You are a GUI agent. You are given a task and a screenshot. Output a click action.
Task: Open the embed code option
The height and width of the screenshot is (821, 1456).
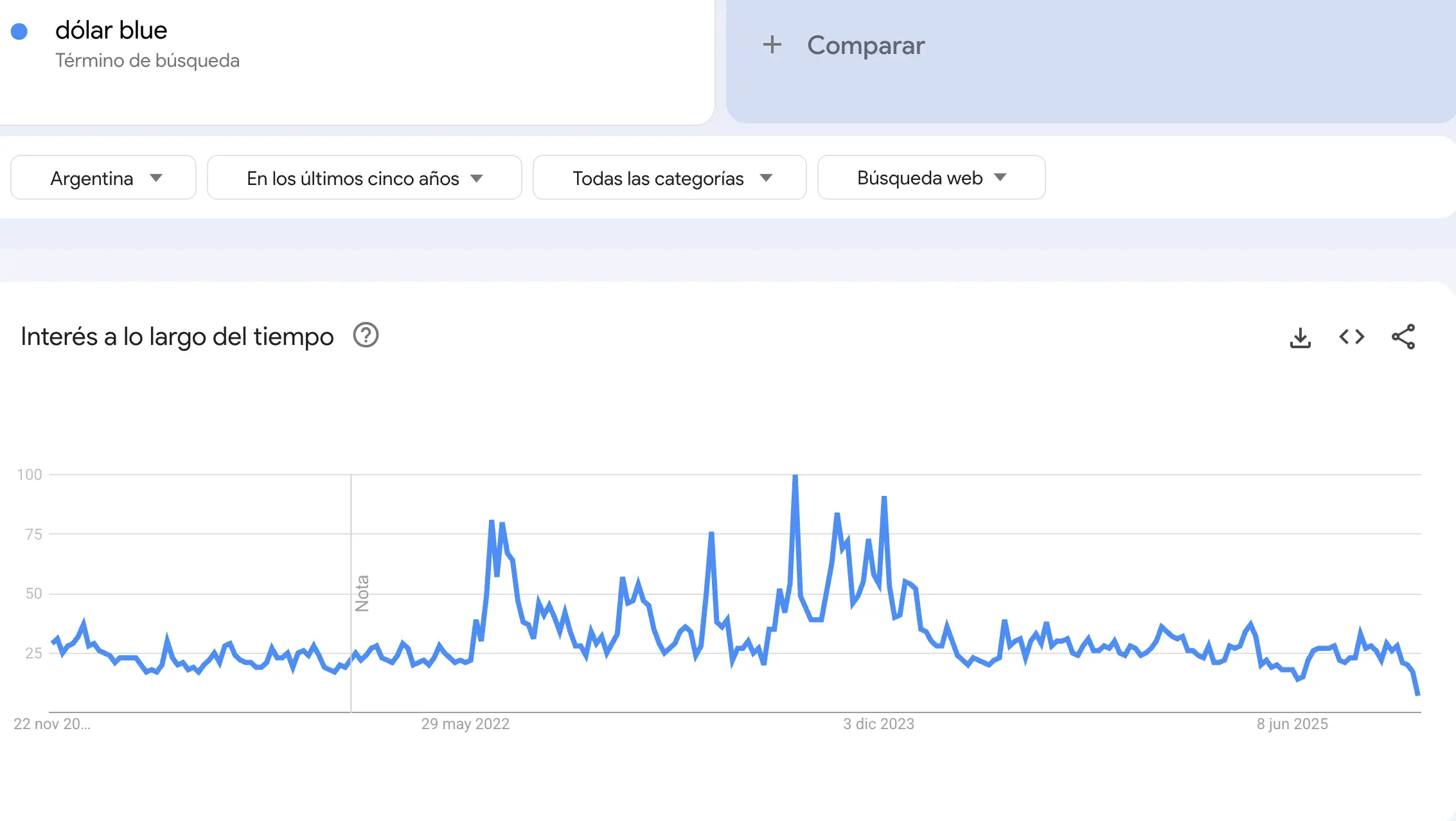pyautogui.click(x=1351, y=336)
